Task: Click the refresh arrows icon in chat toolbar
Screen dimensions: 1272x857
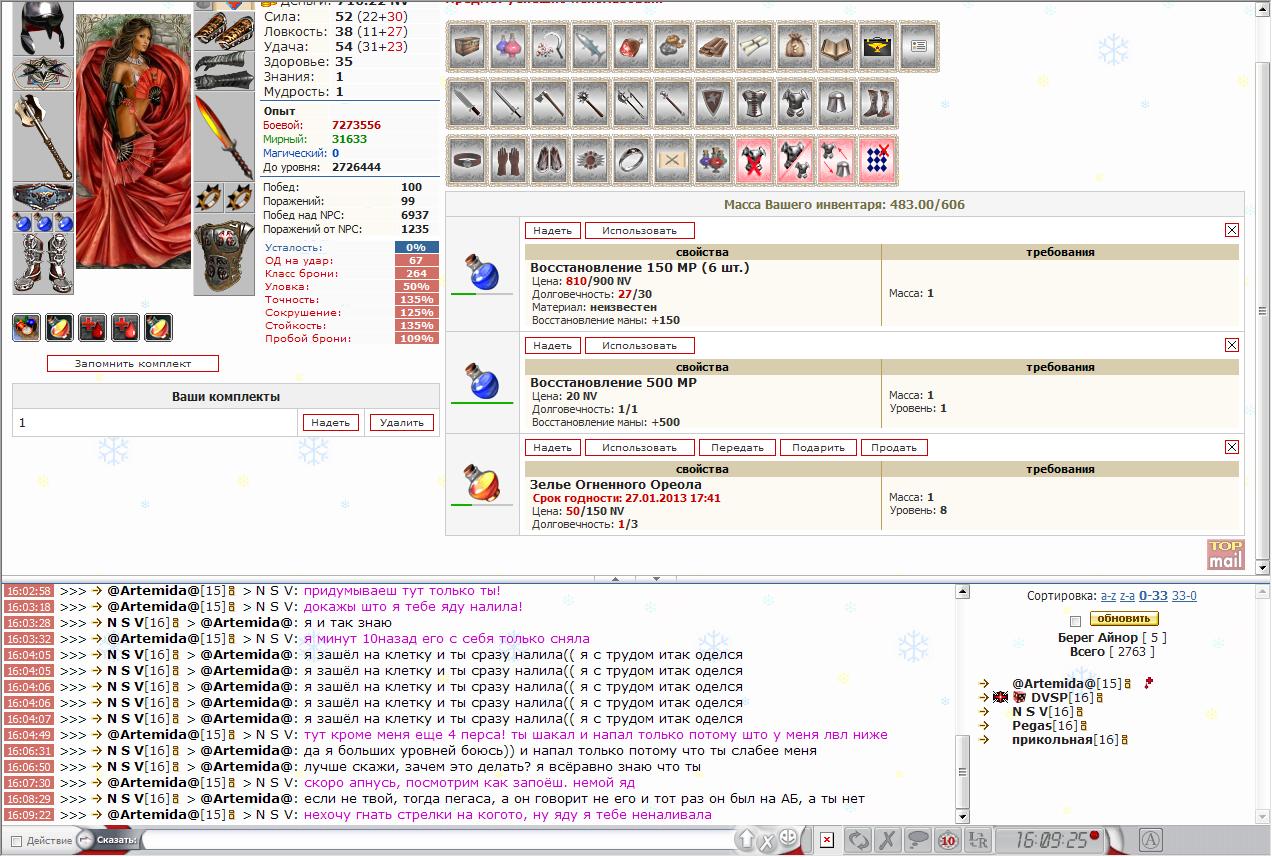Action: (859, 840)
